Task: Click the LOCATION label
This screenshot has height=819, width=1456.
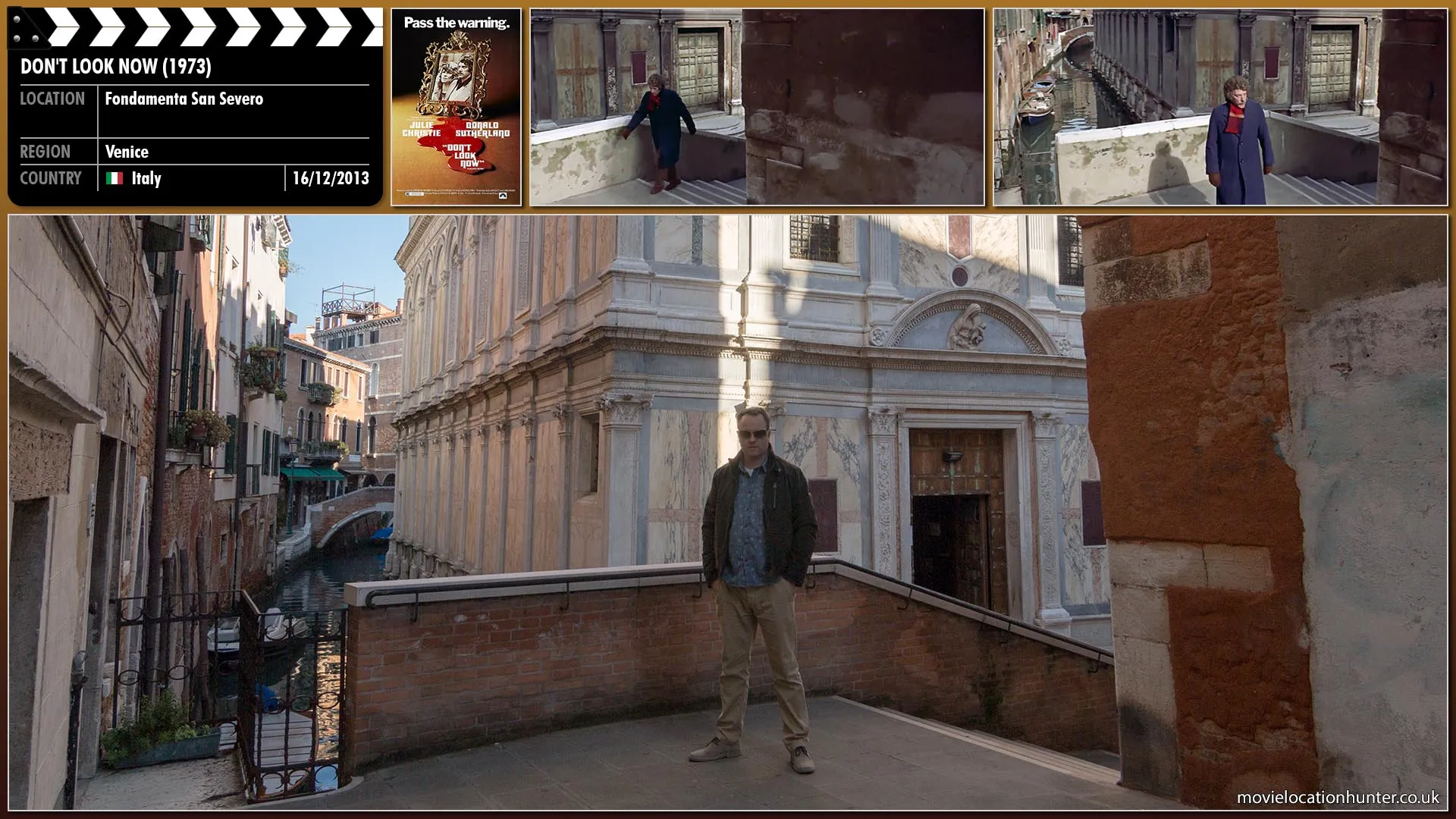Action: (52, 99)
